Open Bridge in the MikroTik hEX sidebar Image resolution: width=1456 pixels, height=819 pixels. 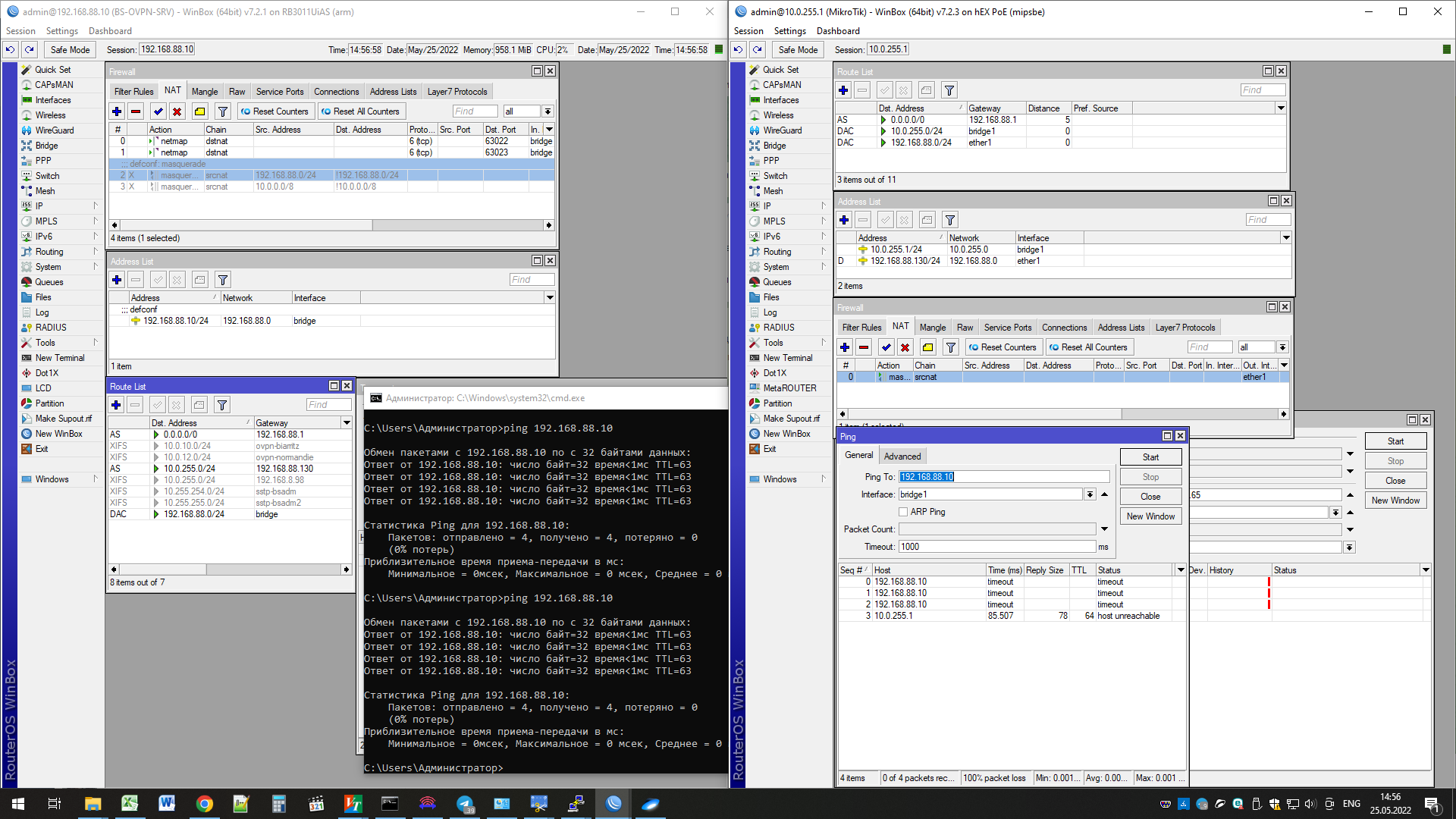pos(774,146)
